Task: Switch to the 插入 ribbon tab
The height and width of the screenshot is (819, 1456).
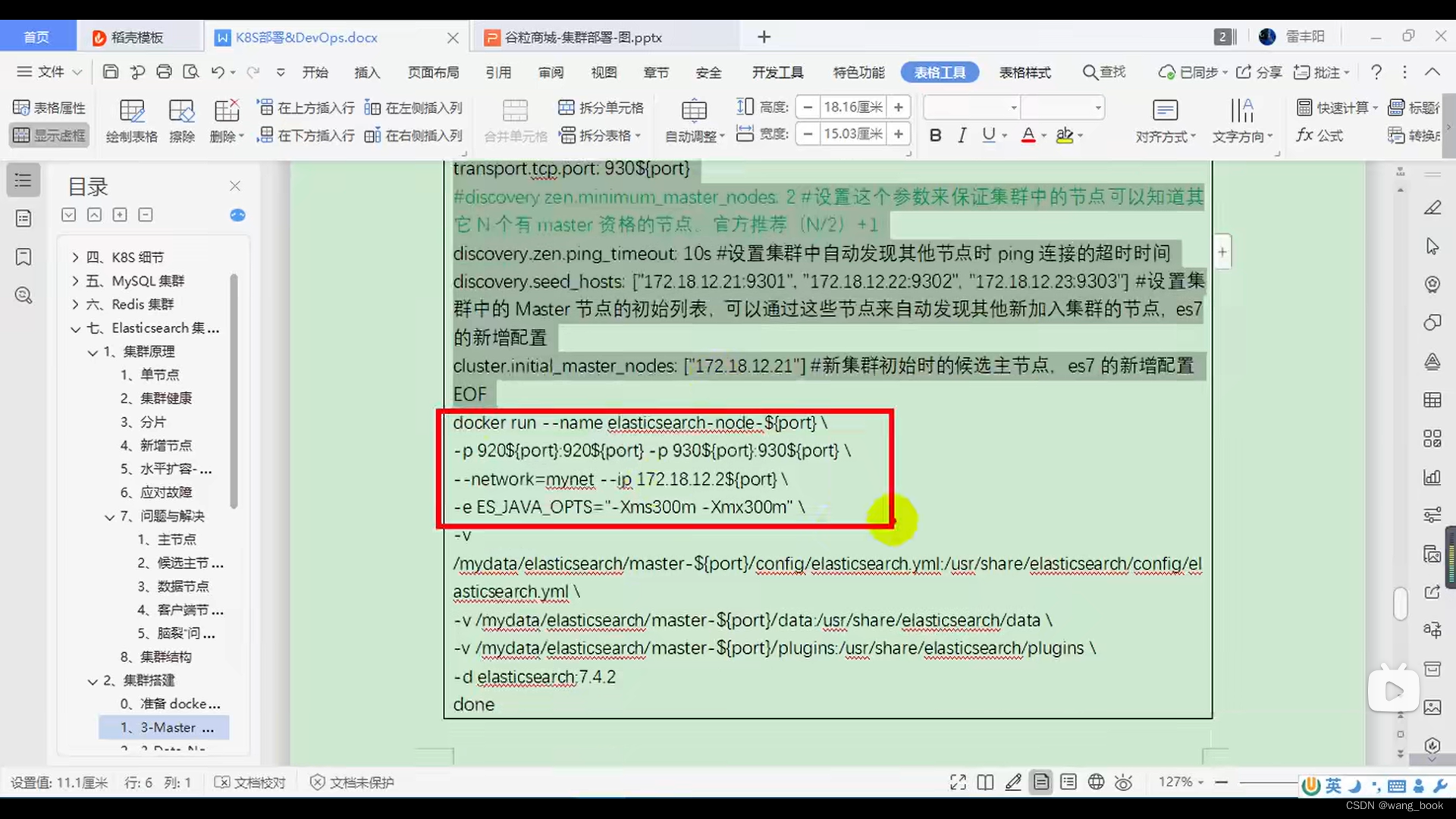Action: [x=366, y=72]
